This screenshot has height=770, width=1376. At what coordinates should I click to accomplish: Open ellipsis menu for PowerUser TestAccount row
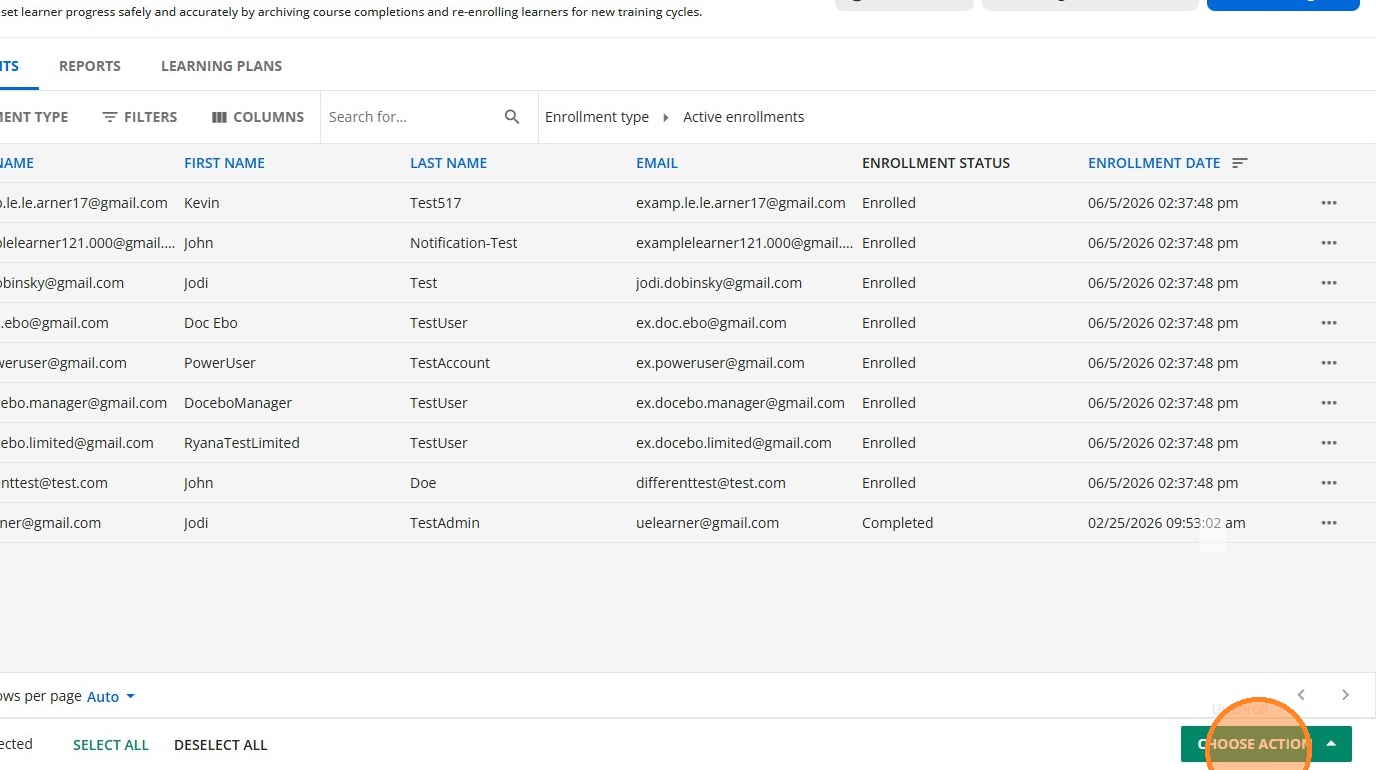point(1329,363)
